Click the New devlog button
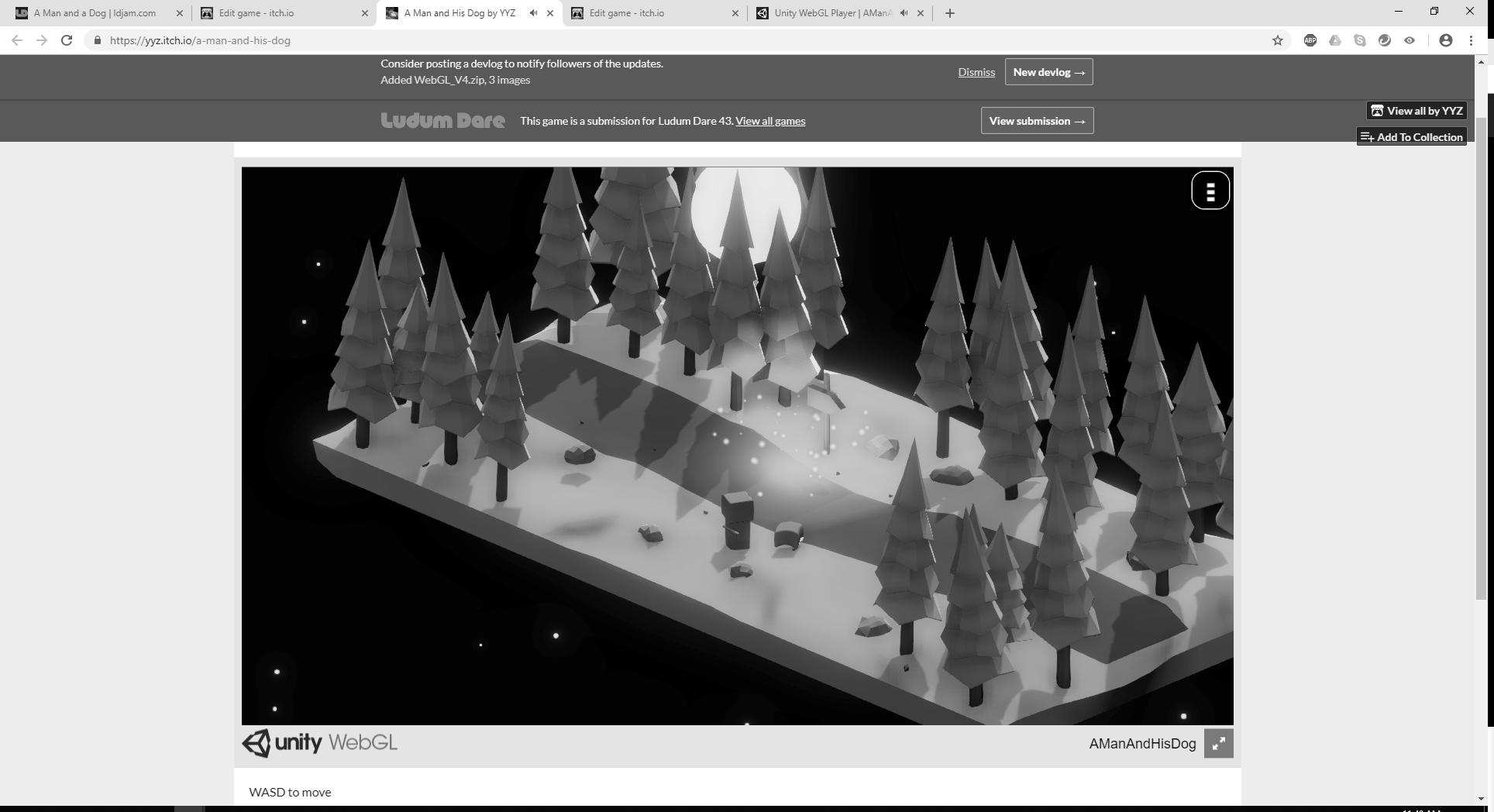This screenshot has width=1494, height=812. (x=1048, y=72)
